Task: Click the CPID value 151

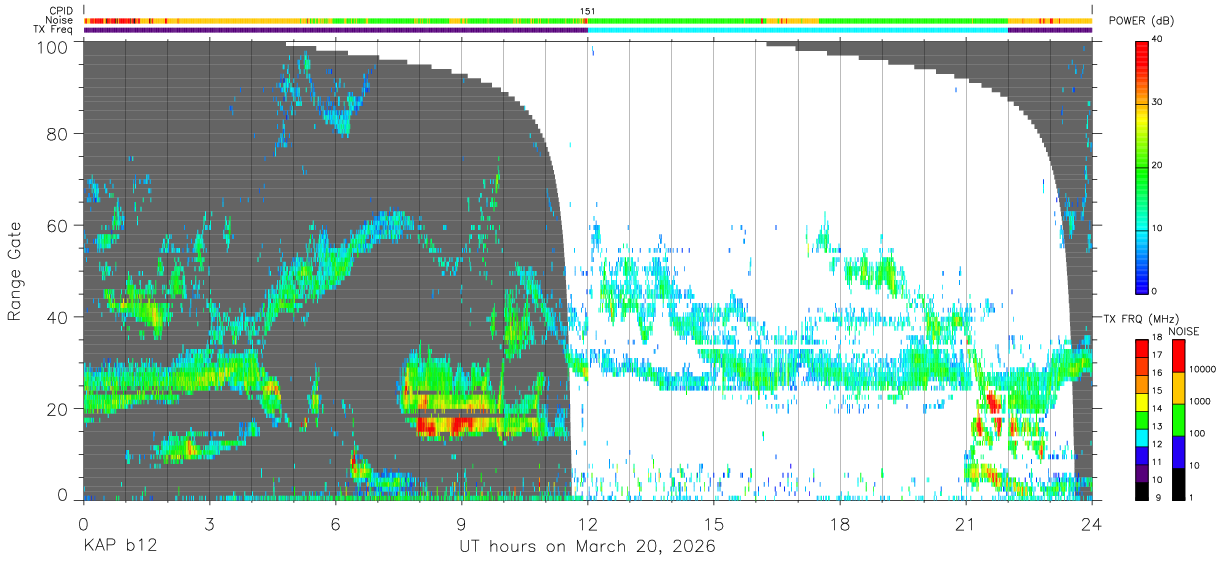Action: coord(588,11)
